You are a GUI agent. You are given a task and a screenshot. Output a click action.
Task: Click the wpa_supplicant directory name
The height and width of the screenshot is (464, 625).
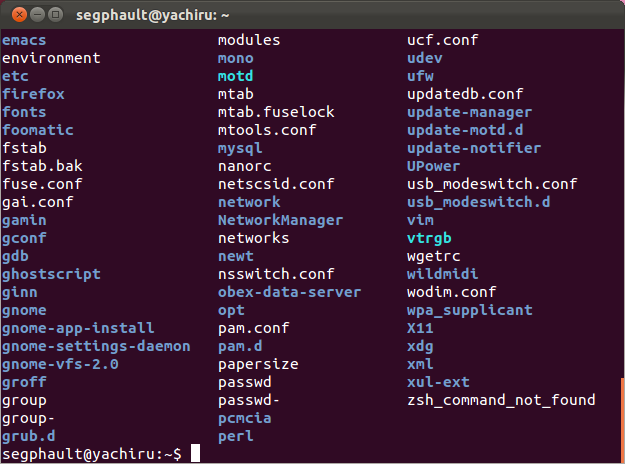point(470,310)
